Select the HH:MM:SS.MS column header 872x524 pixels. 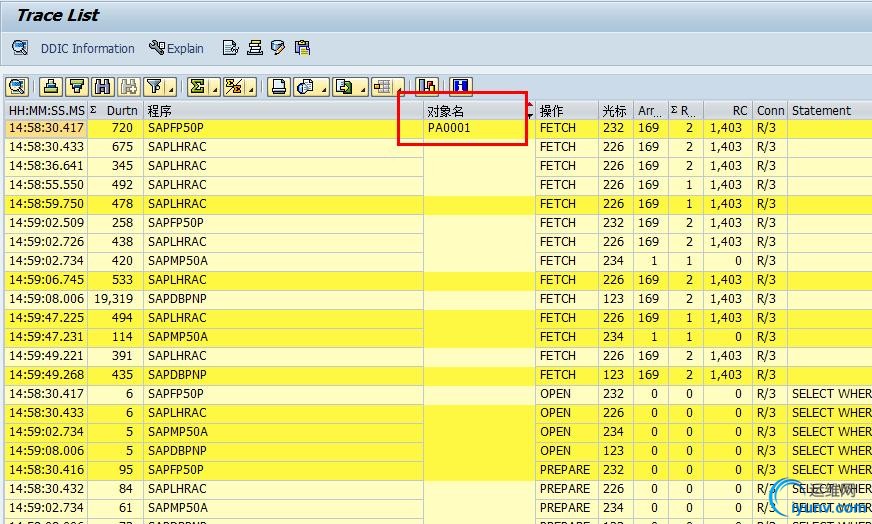pyautogui.click(x=47, y=111)
